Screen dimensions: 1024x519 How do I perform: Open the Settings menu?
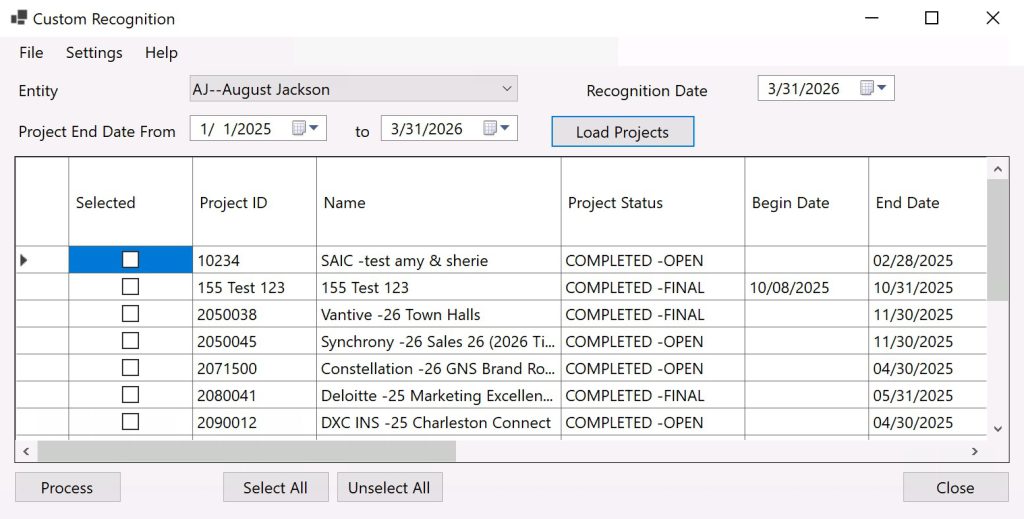point(94,53)
